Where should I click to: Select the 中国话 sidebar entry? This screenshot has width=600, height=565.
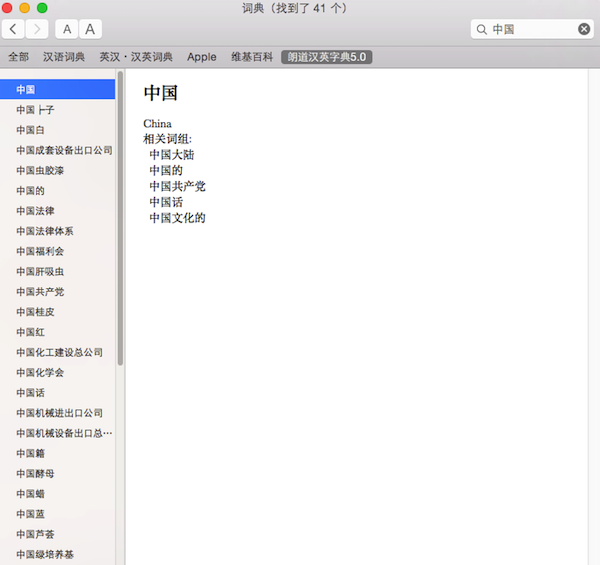57,393
